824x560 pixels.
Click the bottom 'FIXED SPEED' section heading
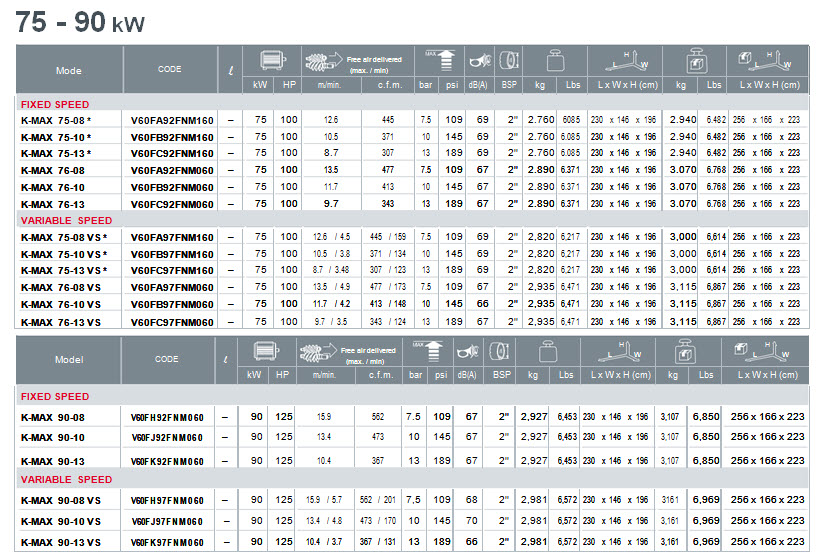pyautogui.click(x=55, y=396)
